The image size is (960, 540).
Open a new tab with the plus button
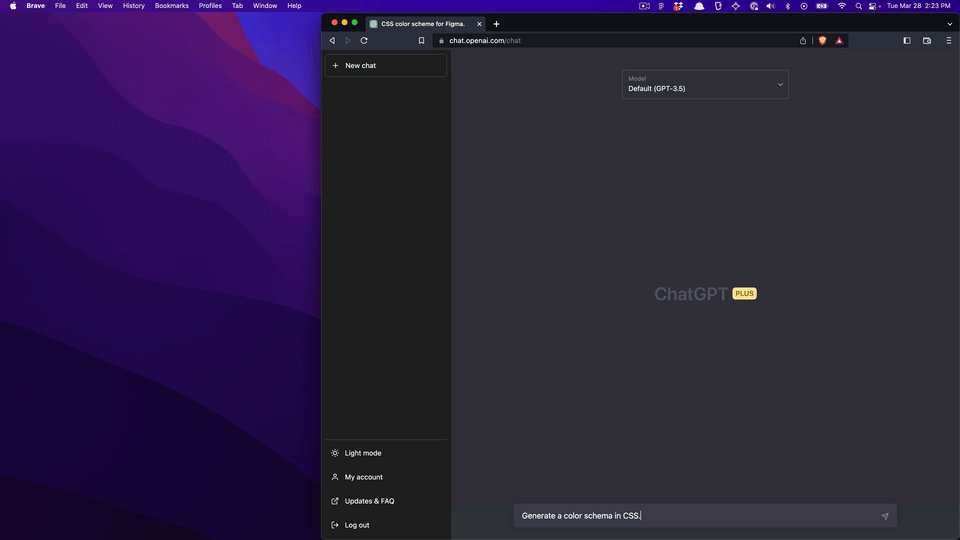click(x=497, y=24)
